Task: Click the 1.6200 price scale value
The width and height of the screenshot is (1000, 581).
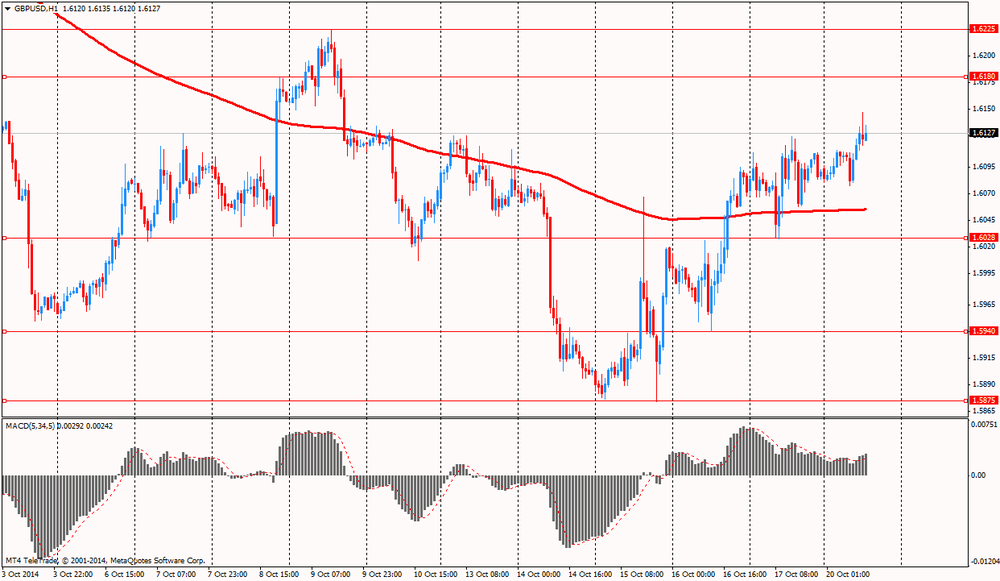Action: pyautogui.click(x=983, y=55)
